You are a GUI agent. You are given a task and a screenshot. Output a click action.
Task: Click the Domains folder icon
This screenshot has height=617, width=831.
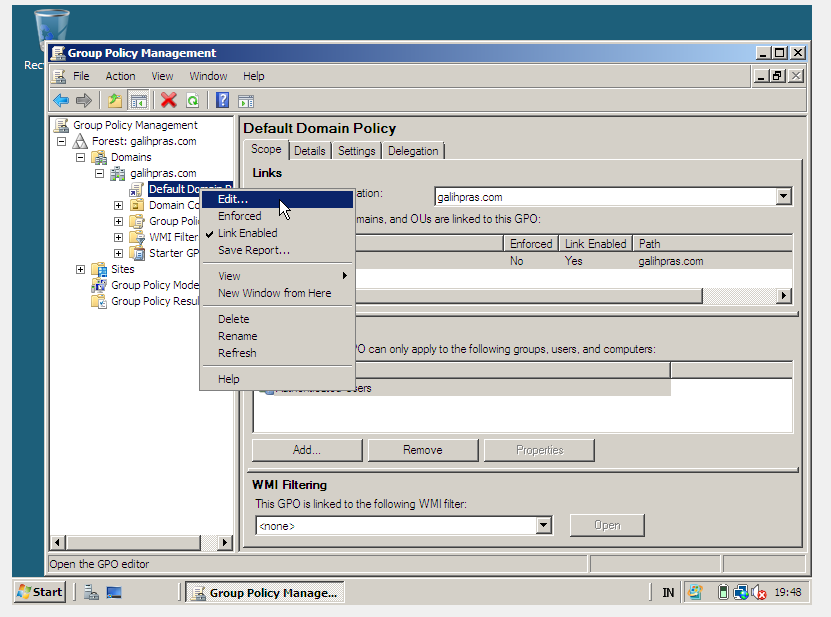click(99, 157)
